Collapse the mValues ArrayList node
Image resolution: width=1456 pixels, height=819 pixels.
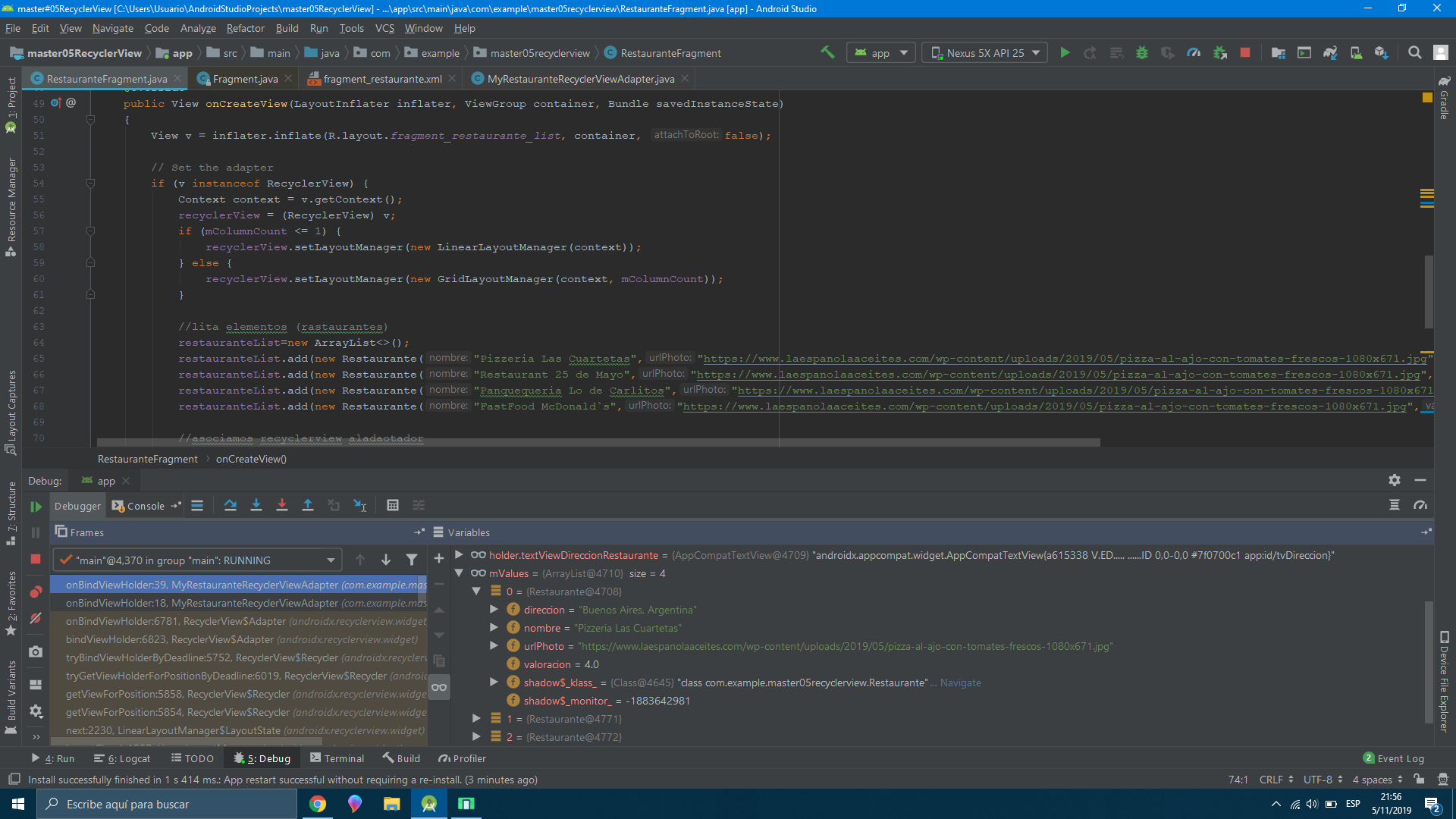(459, 573)
